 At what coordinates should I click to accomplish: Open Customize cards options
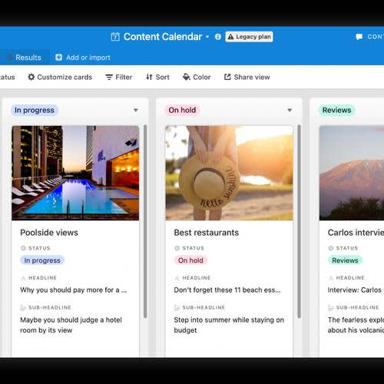tap(60, 77)
